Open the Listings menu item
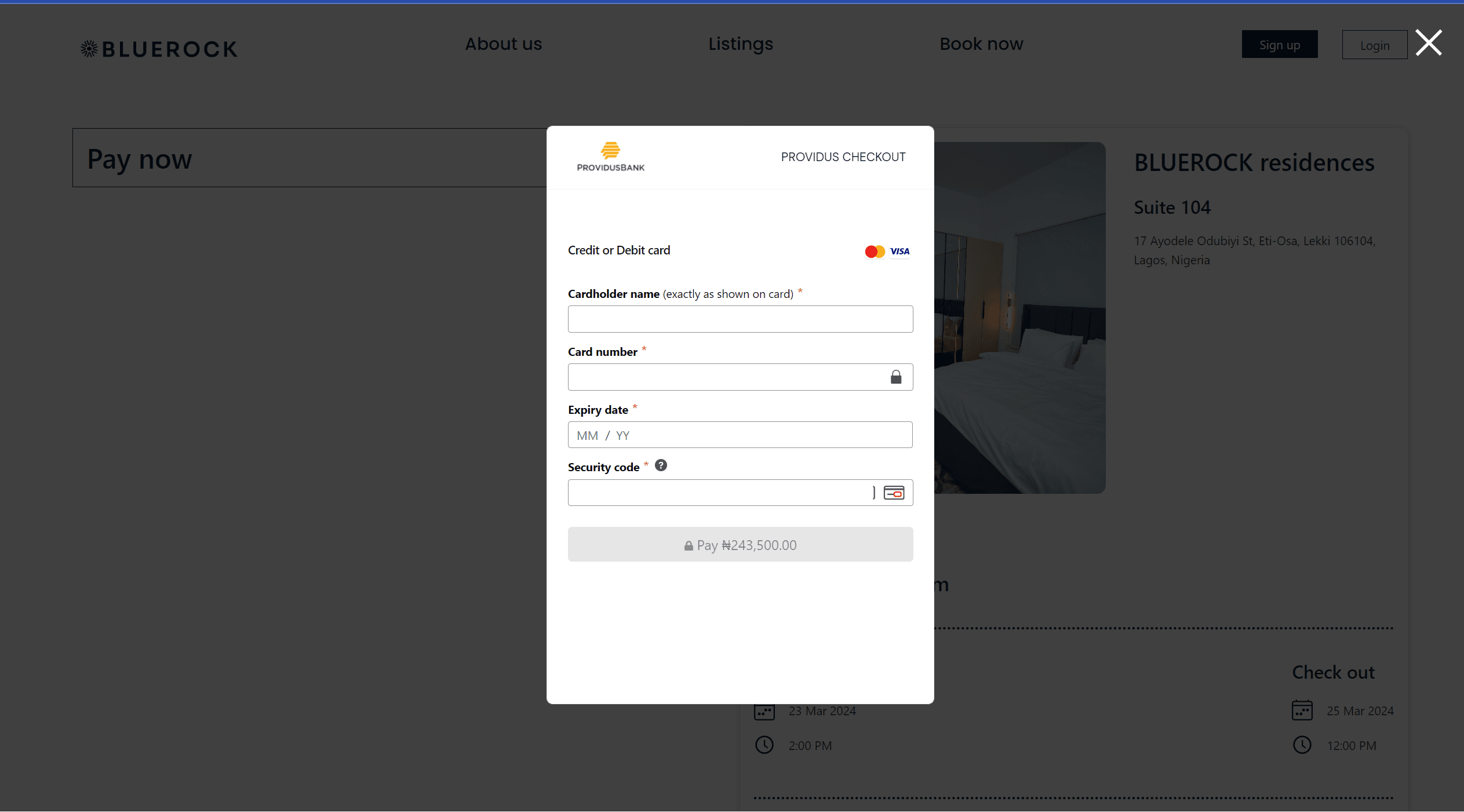The width and height of the screenshot is (1464, 812). click(x=740, y=44)
